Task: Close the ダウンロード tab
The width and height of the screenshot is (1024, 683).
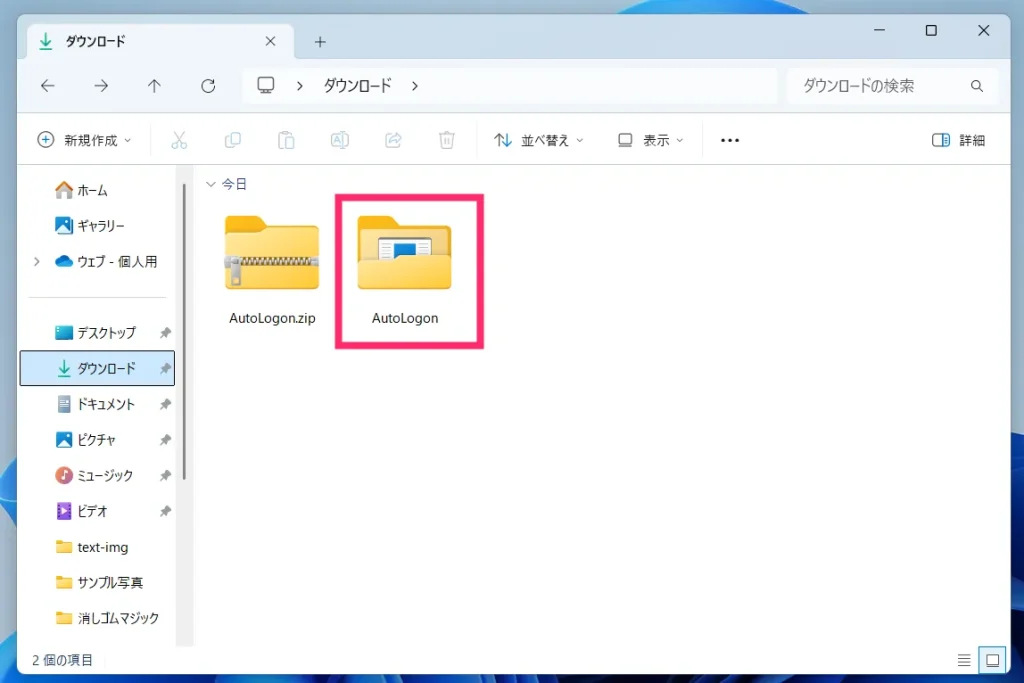Action: coord(270,41)
